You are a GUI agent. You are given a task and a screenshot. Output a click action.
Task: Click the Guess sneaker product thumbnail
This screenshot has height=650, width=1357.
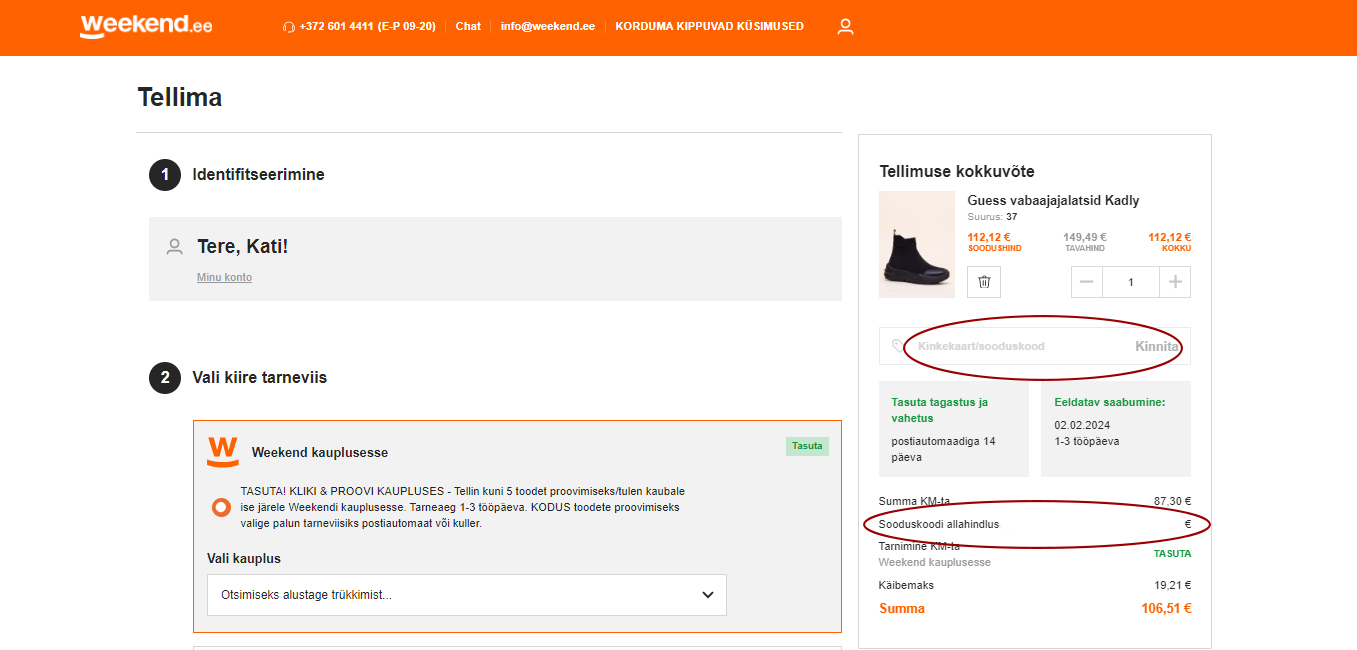click(917, 245)
